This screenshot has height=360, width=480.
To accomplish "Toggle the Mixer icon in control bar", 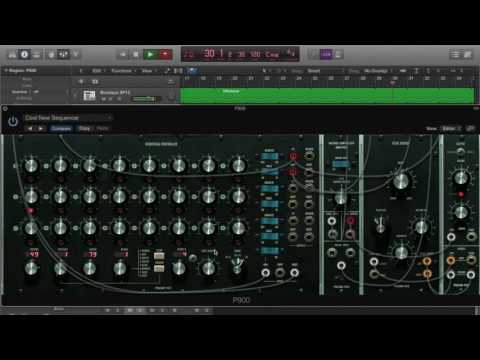I will (x=63, y=54).
